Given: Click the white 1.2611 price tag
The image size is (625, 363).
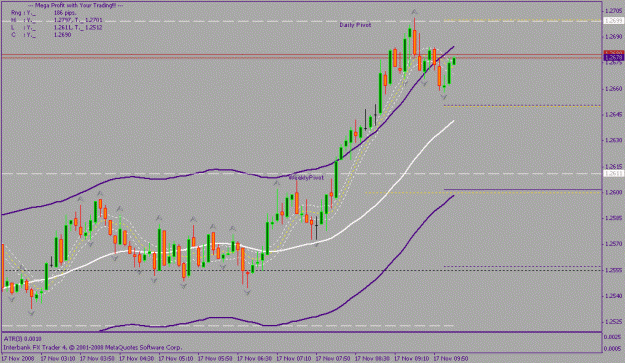Looking at the screenshot, I should coord(613,173).
